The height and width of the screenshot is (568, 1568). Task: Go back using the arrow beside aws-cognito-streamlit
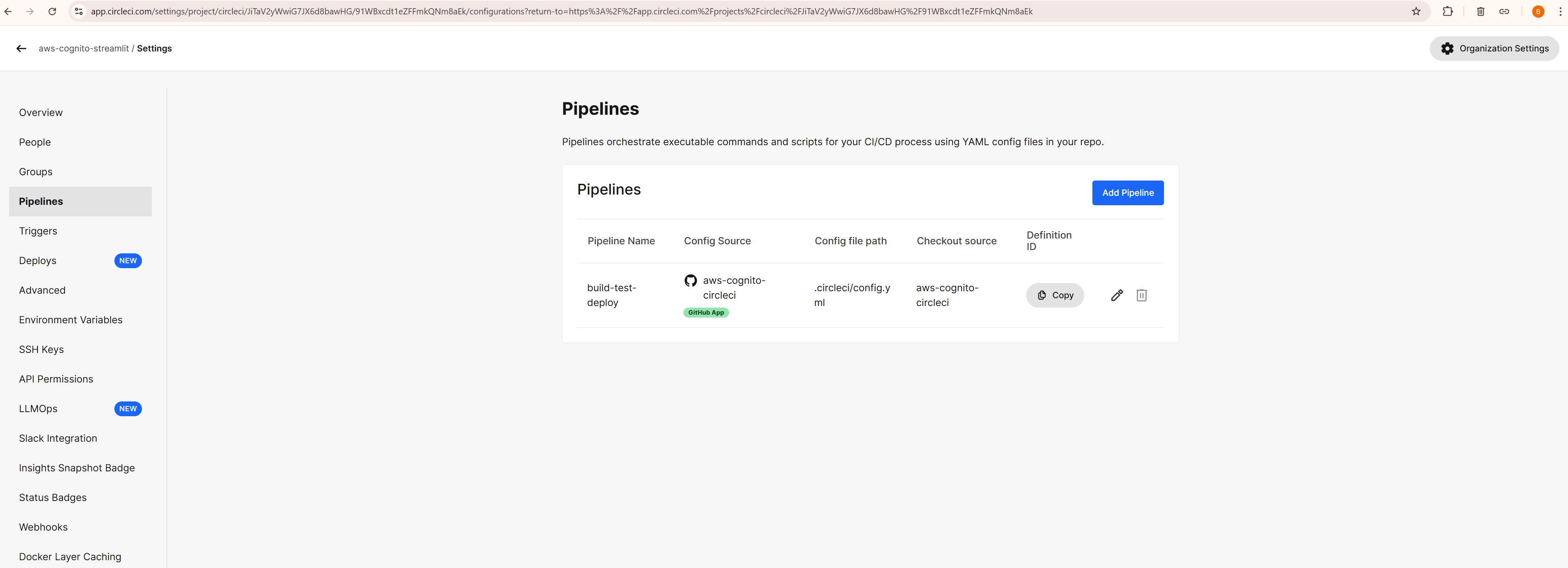tap(21, 48)
